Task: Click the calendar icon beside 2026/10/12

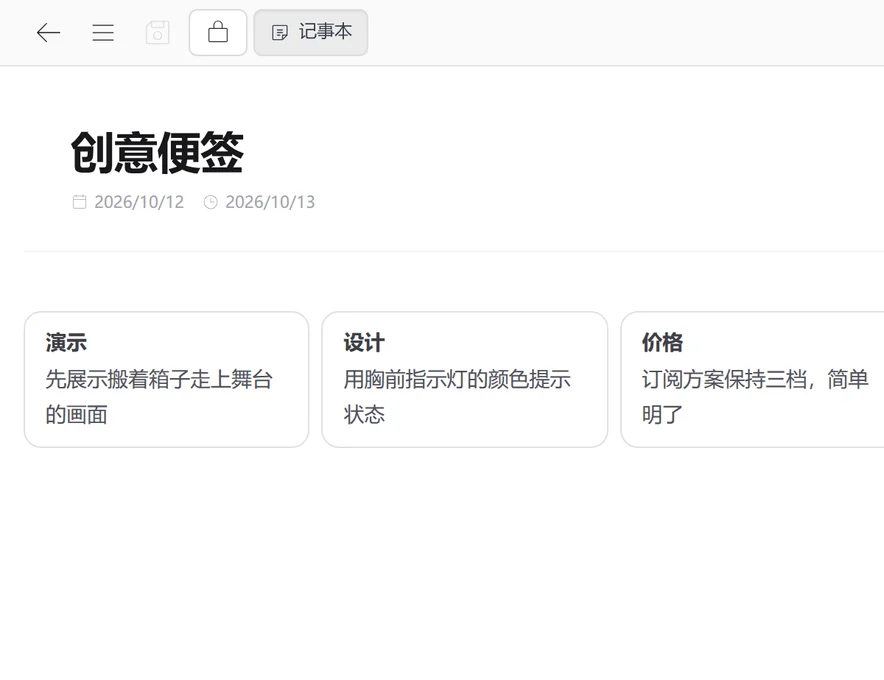Action: pos(79,202)
